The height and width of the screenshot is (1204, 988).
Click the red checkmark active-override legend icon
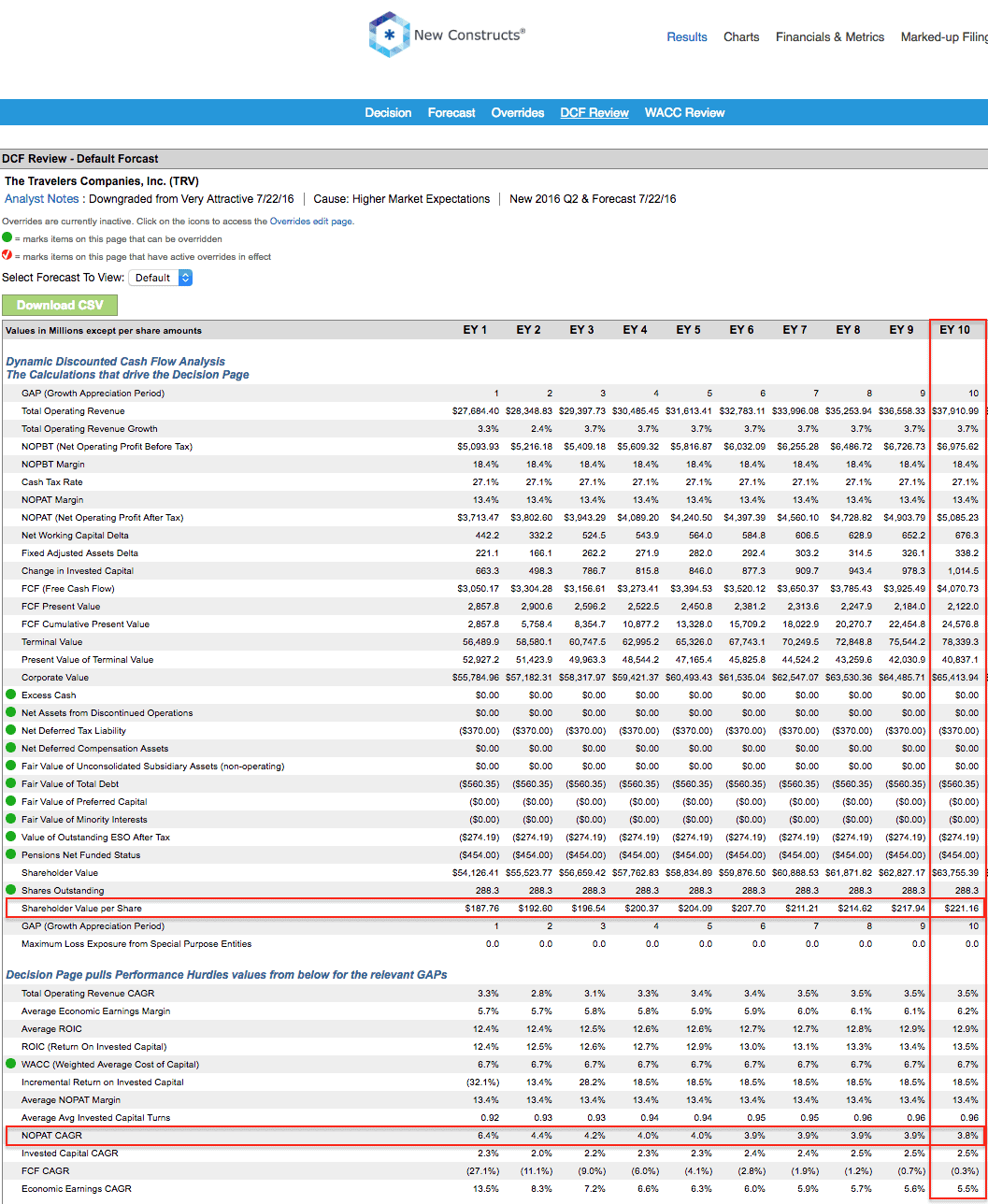point(7,256)
